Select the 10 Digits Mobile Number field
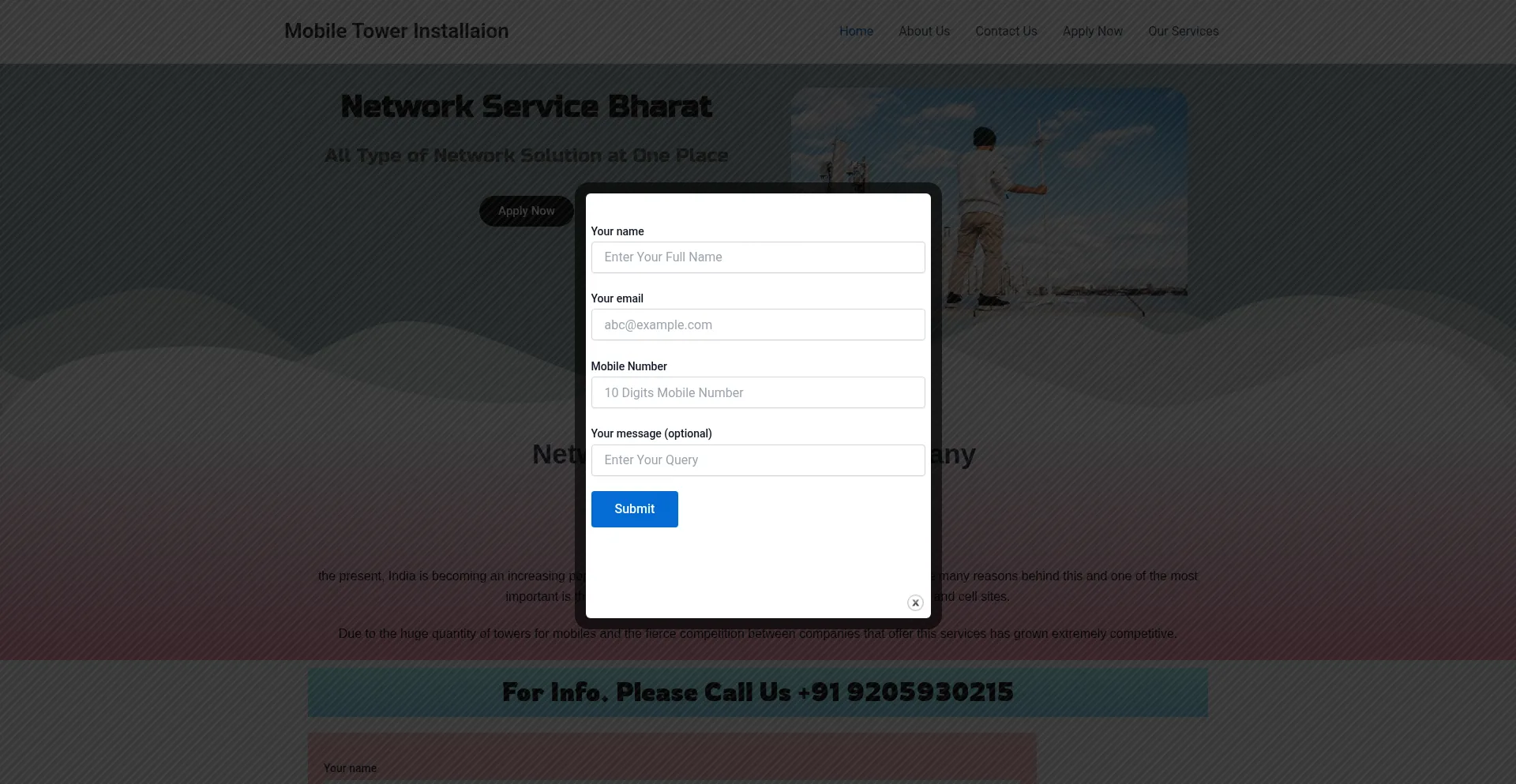Screen dimensions: 1516x784 (x=757, y=392)
